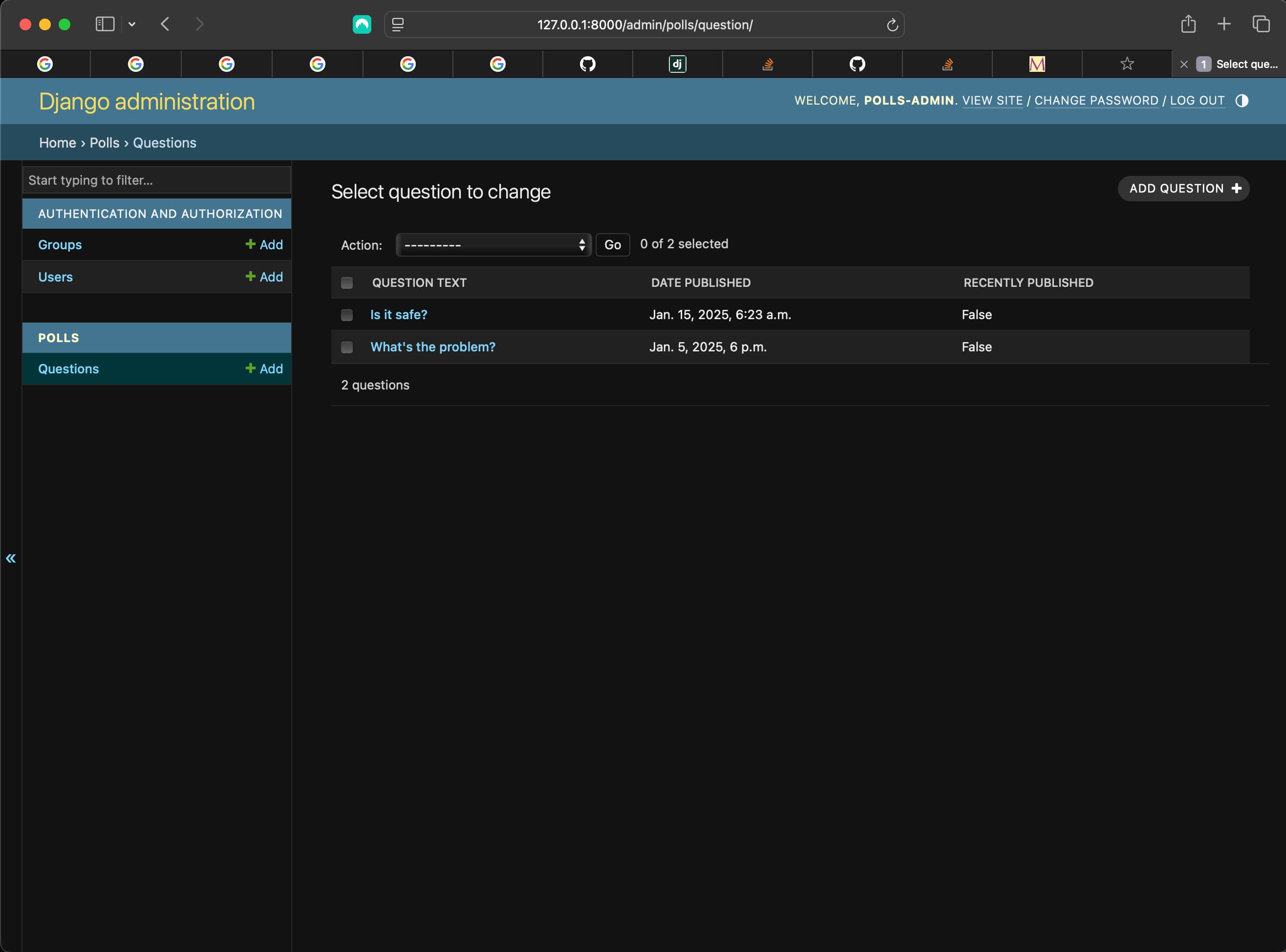This screenshot has width=1286, height=952.
Task: Sort by DATE PUBLISHED column
Action: tap(701, 283)
